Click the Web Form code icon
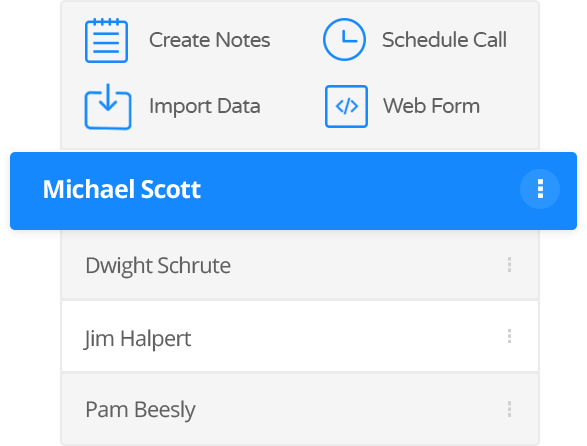This screenshot has height=446, width=587. (x=346, y=106)
